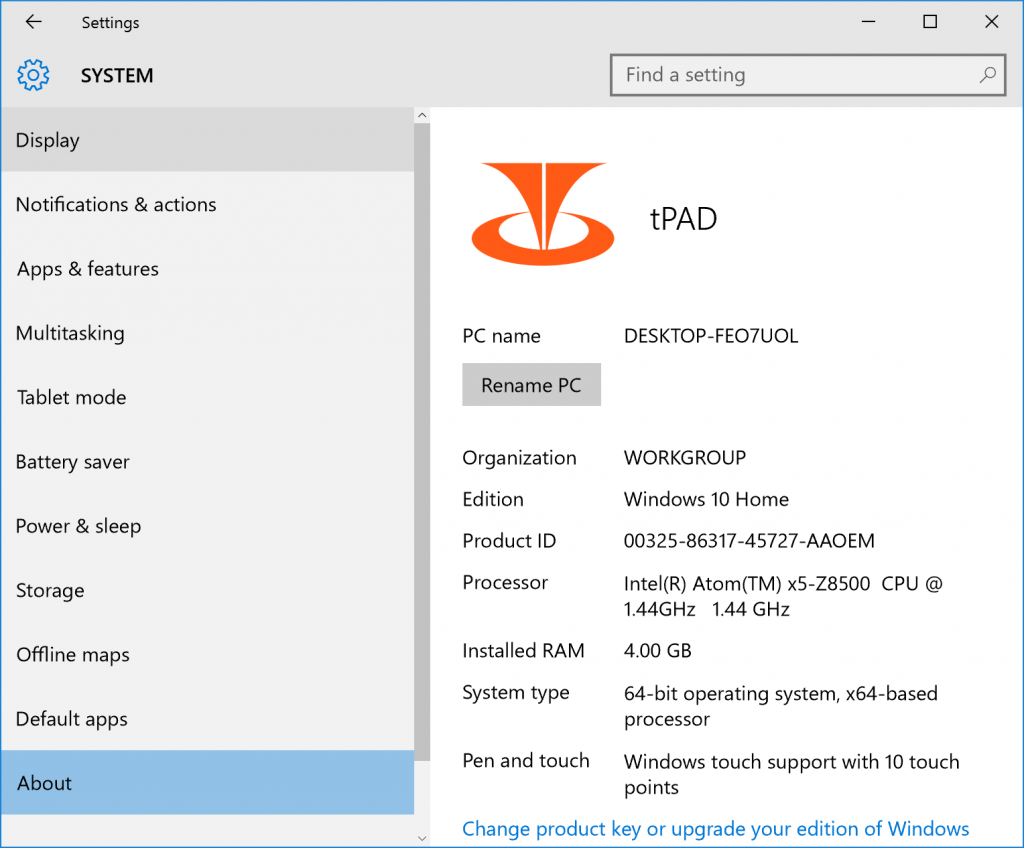This screenshot has height=848, width=1024.
Task: Open Notifications & actions settings
Action: point(208,204)
